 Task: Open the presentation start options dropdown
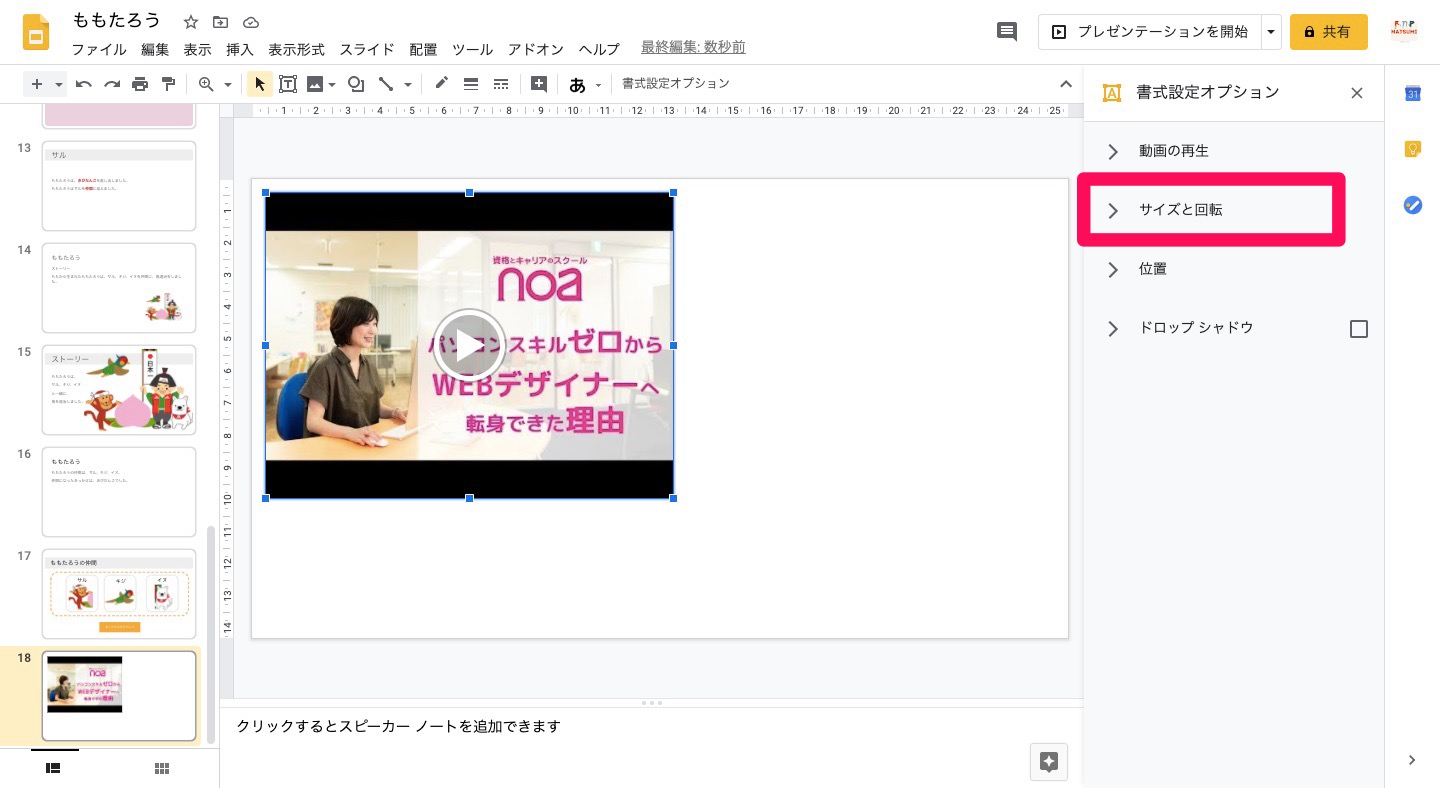pos(1271,32)
